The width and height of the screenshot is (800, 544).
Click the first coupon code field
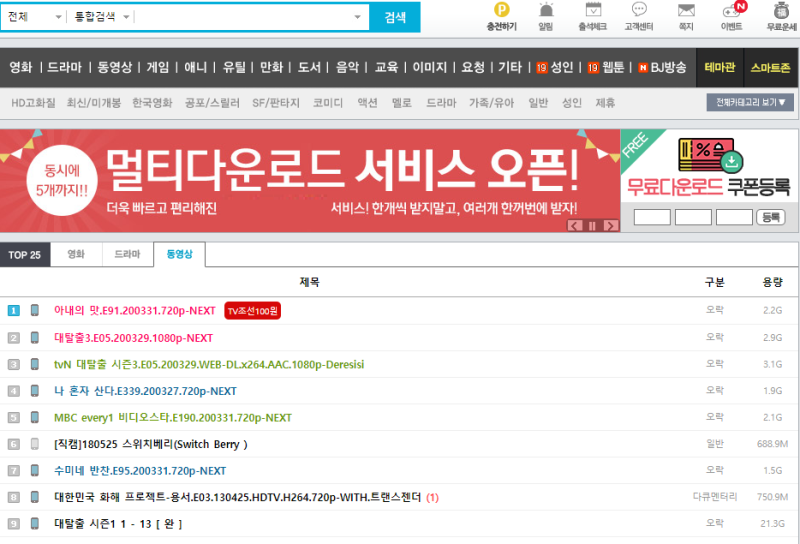coord(652,217)
